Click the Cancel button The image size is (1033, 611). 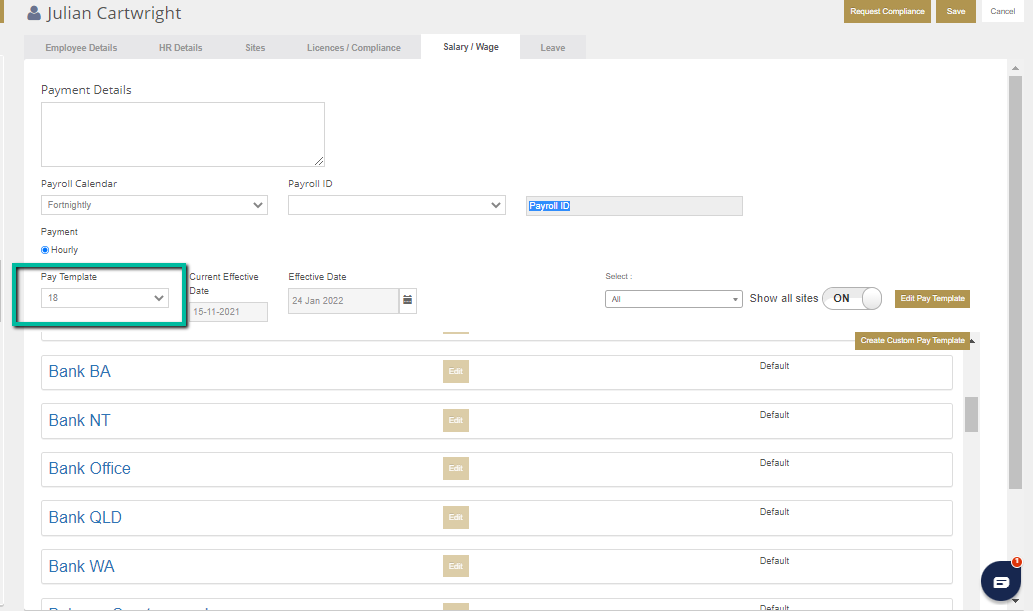click(x=1003, y=11)
